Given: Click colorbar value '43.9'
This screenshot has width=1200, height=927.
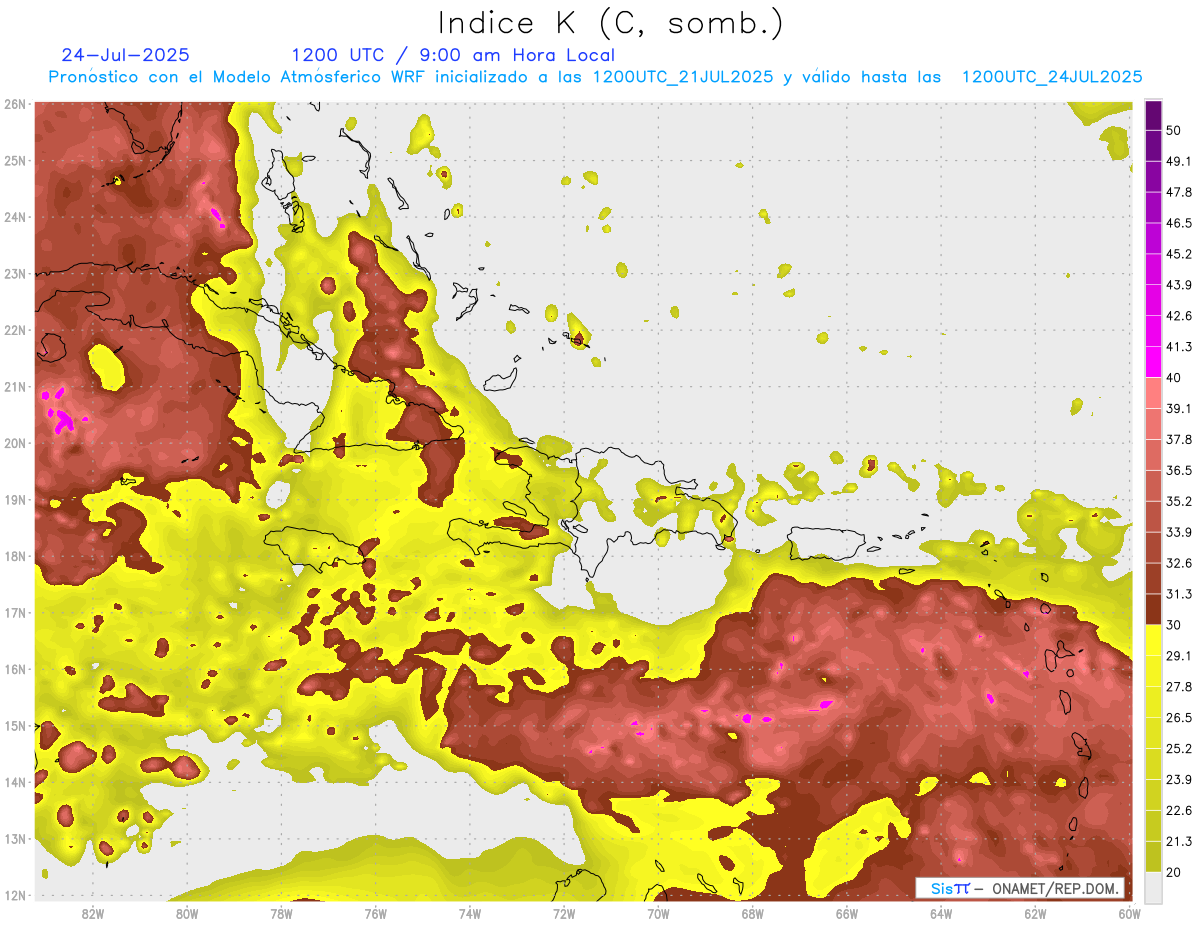Looking at the screenshot, I should tap(1179, 285).
